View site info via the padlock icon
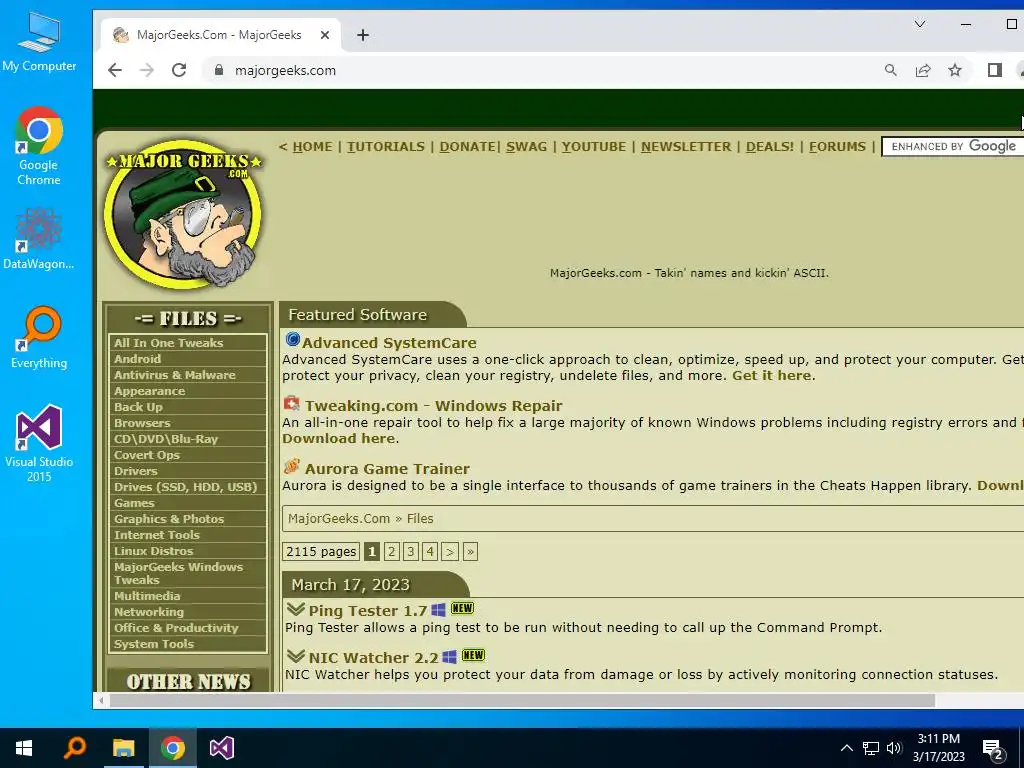This screenshot has height=768, width=1024. point(219,70)
